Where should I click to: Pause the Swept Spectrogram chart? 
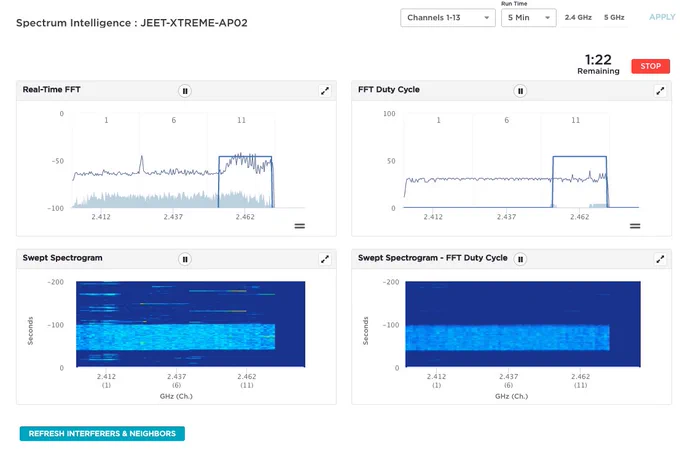tap(185, 259)
